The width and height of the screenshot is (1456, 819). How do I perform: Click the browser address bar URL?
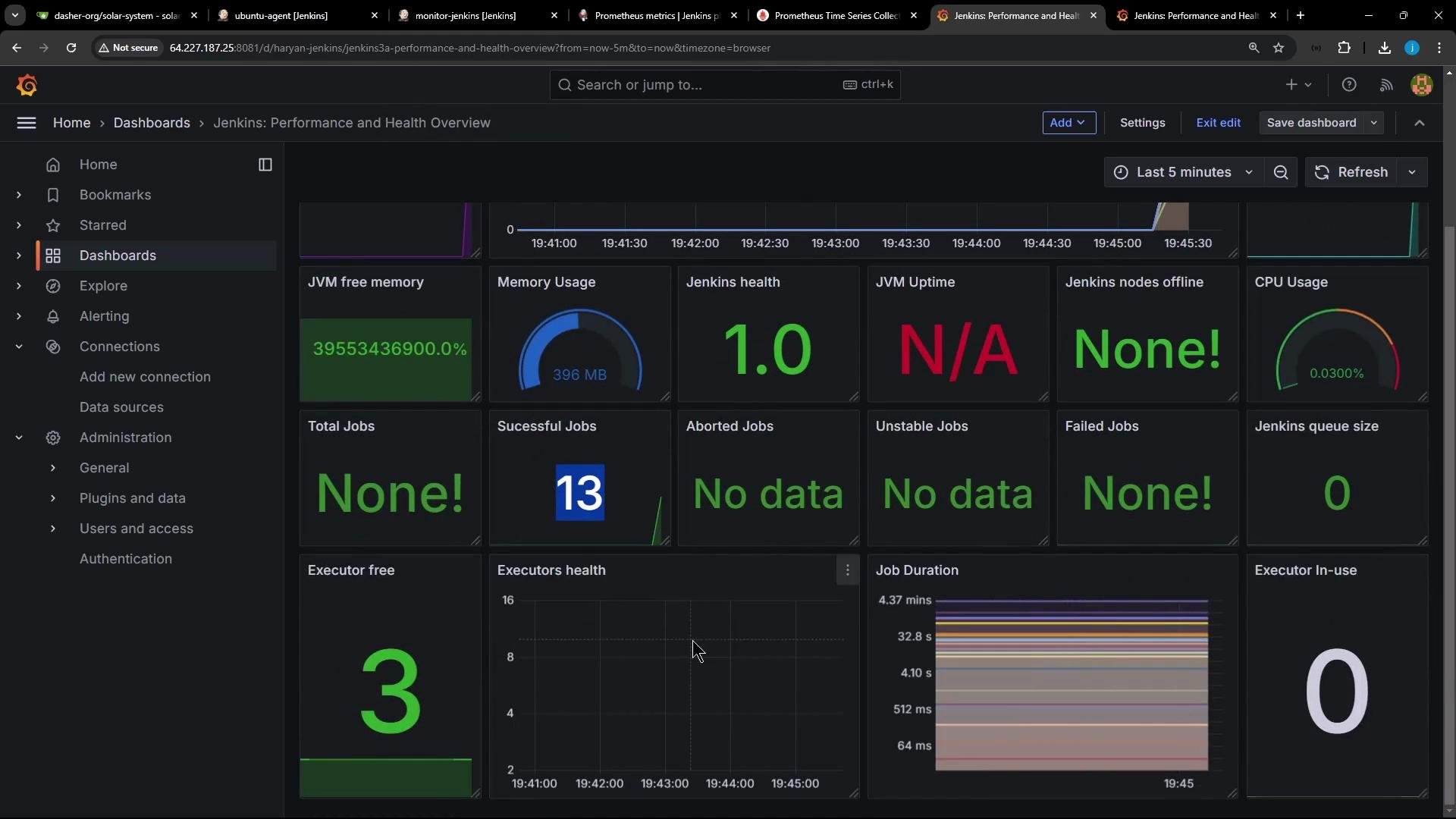[x=470, y=48]
